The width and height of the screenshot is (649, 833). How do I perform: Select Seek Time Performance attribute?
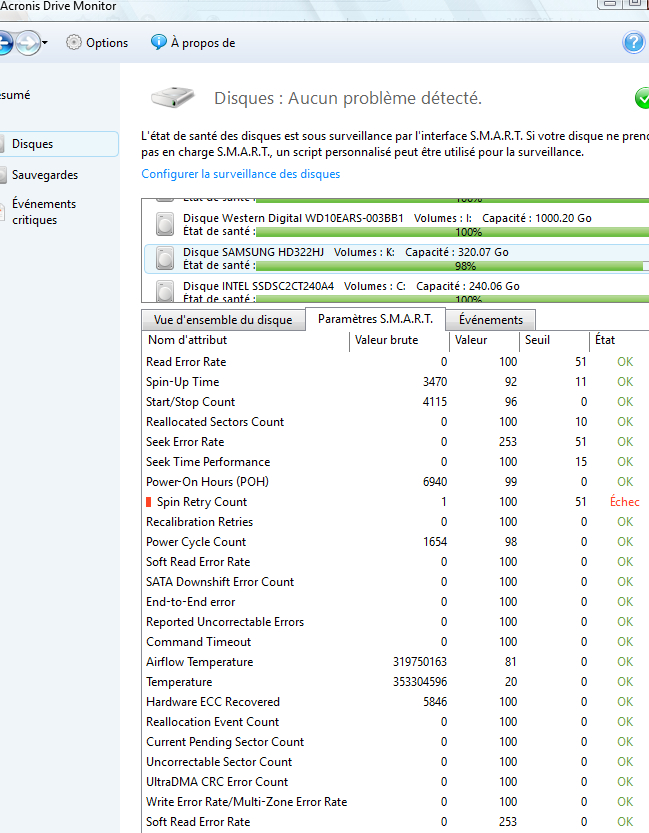tap(208, 462)
